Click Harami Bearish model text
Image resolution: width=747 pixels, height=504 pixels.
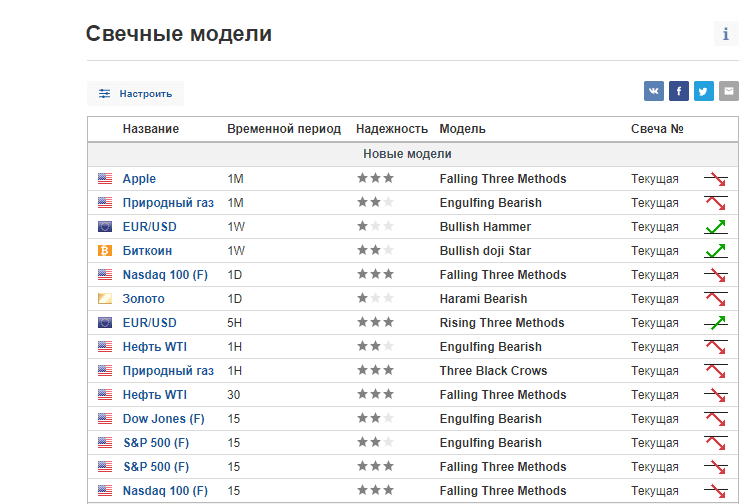click(483, 299)
